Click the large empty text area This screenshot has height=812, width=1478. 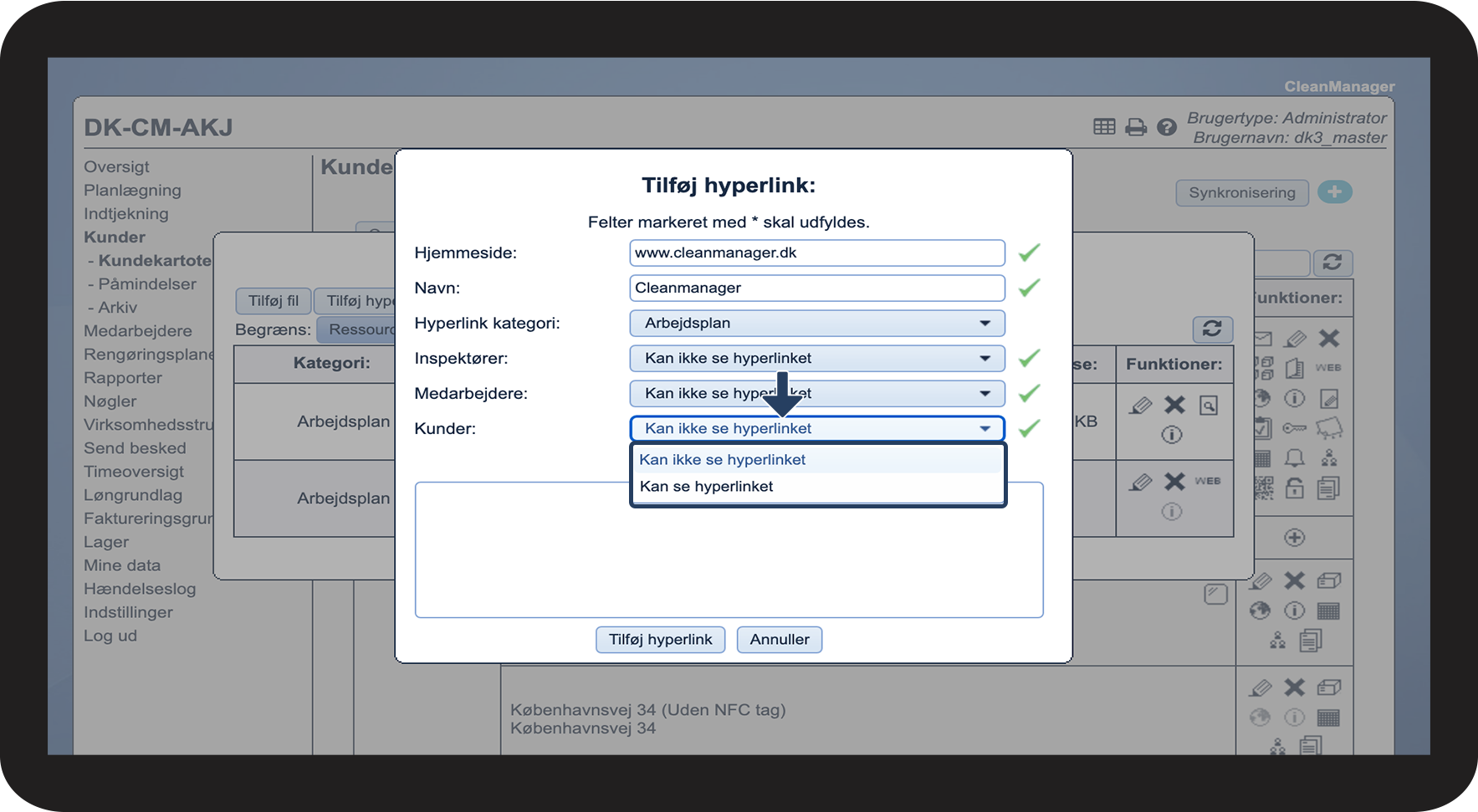tap(729, 549)
